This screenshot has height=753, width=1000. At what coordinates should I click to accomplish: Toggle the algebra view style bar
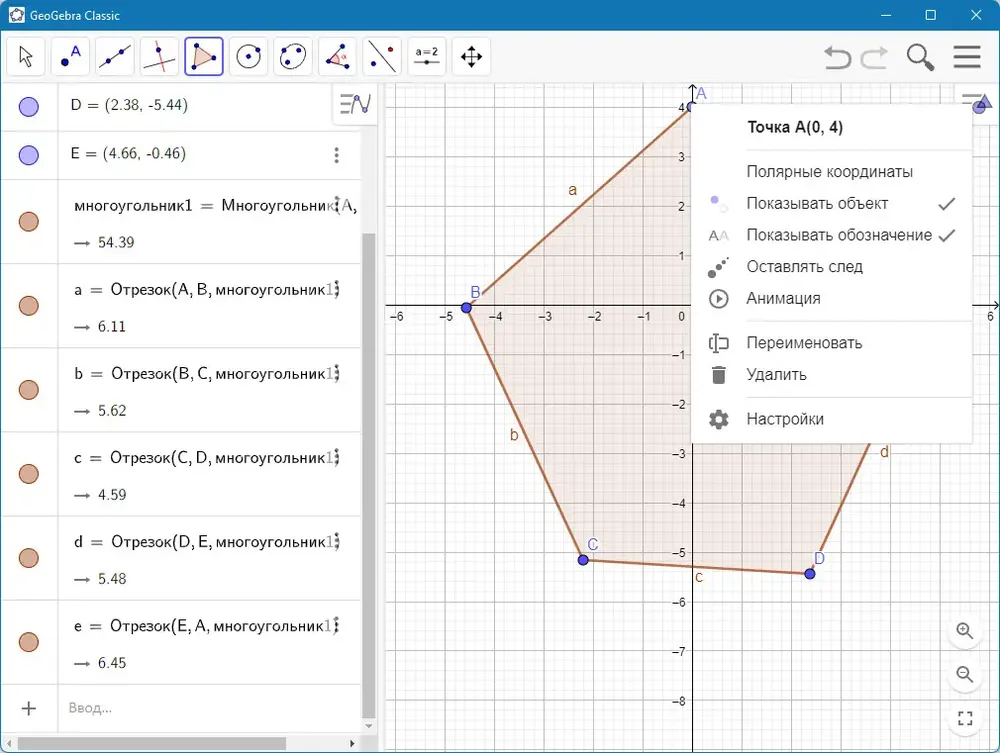[x=355, y=103]
